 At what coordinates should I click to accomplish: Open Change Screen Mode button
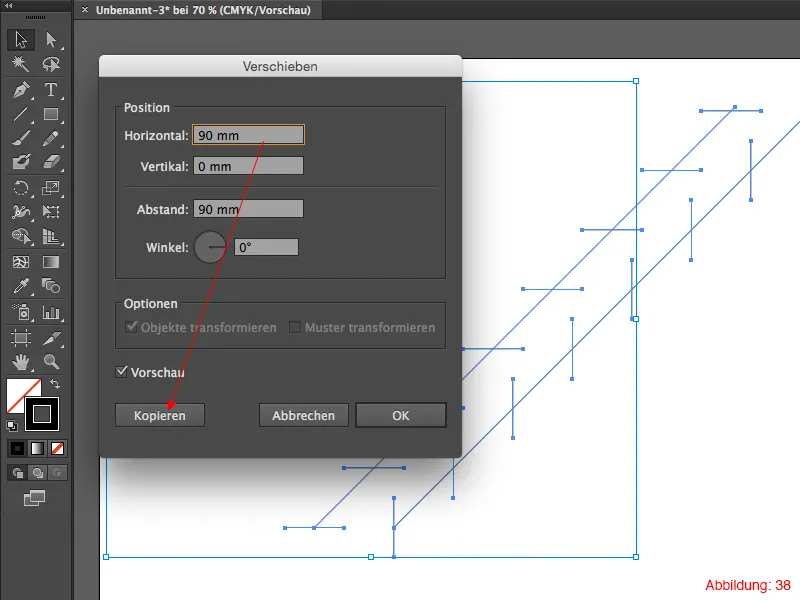point(35,498)
